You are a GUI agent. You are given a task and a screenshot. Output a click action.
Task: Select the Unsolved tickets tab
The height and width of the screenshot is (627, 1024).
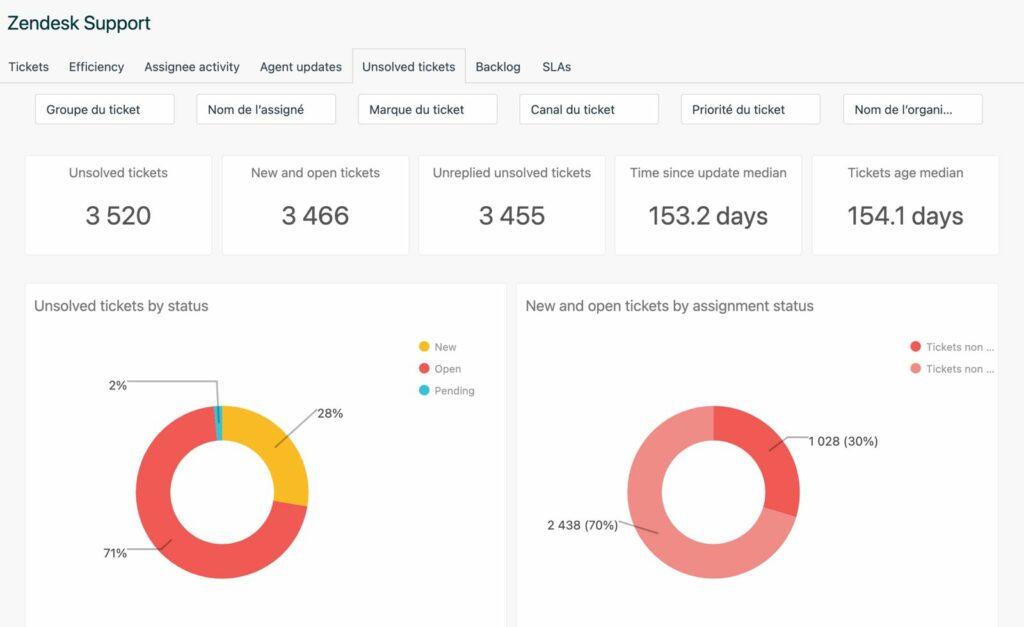409,67
